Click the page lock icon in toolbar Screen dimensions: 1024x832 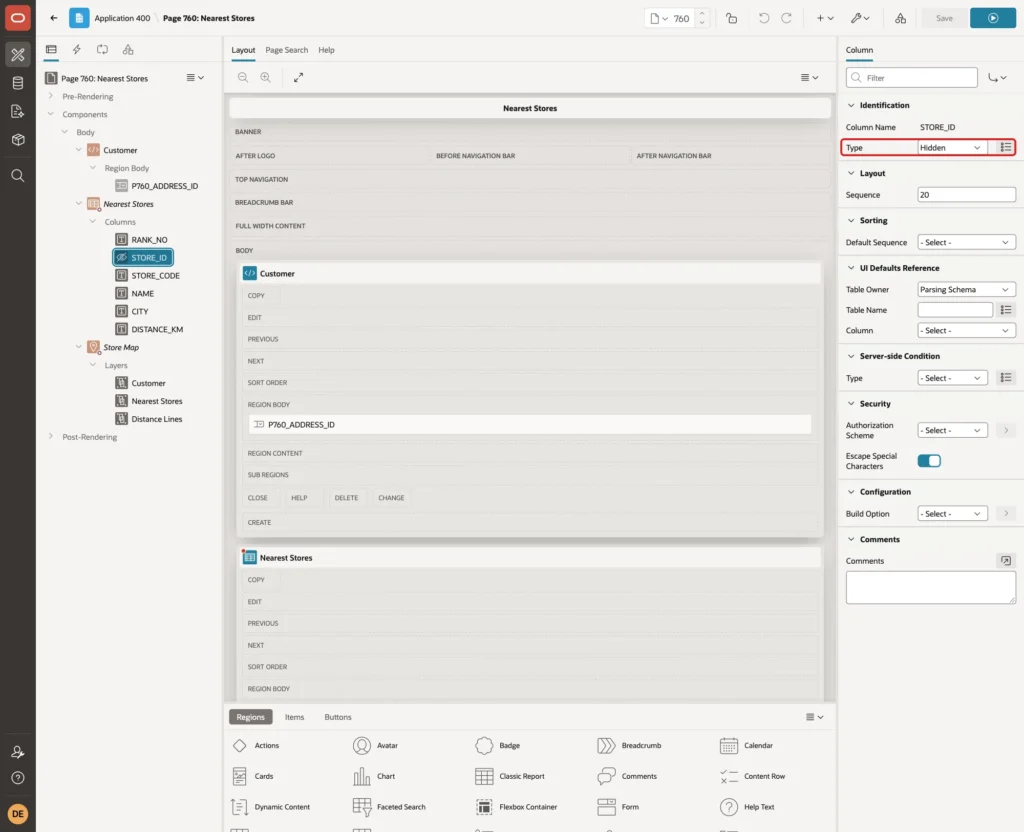pos(731,18)
